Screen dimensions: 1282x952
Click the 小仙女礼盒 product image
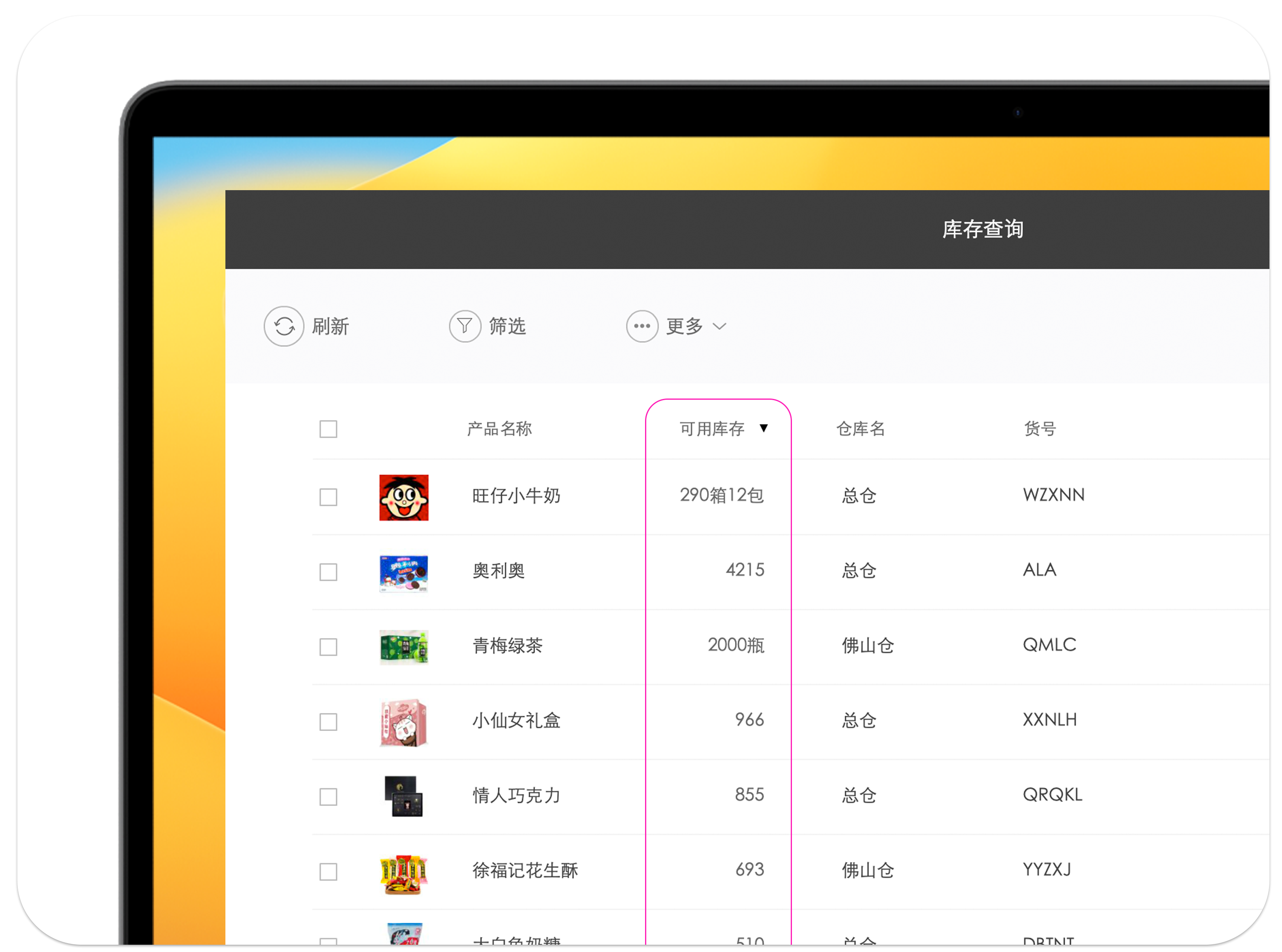tap(403, 722)
